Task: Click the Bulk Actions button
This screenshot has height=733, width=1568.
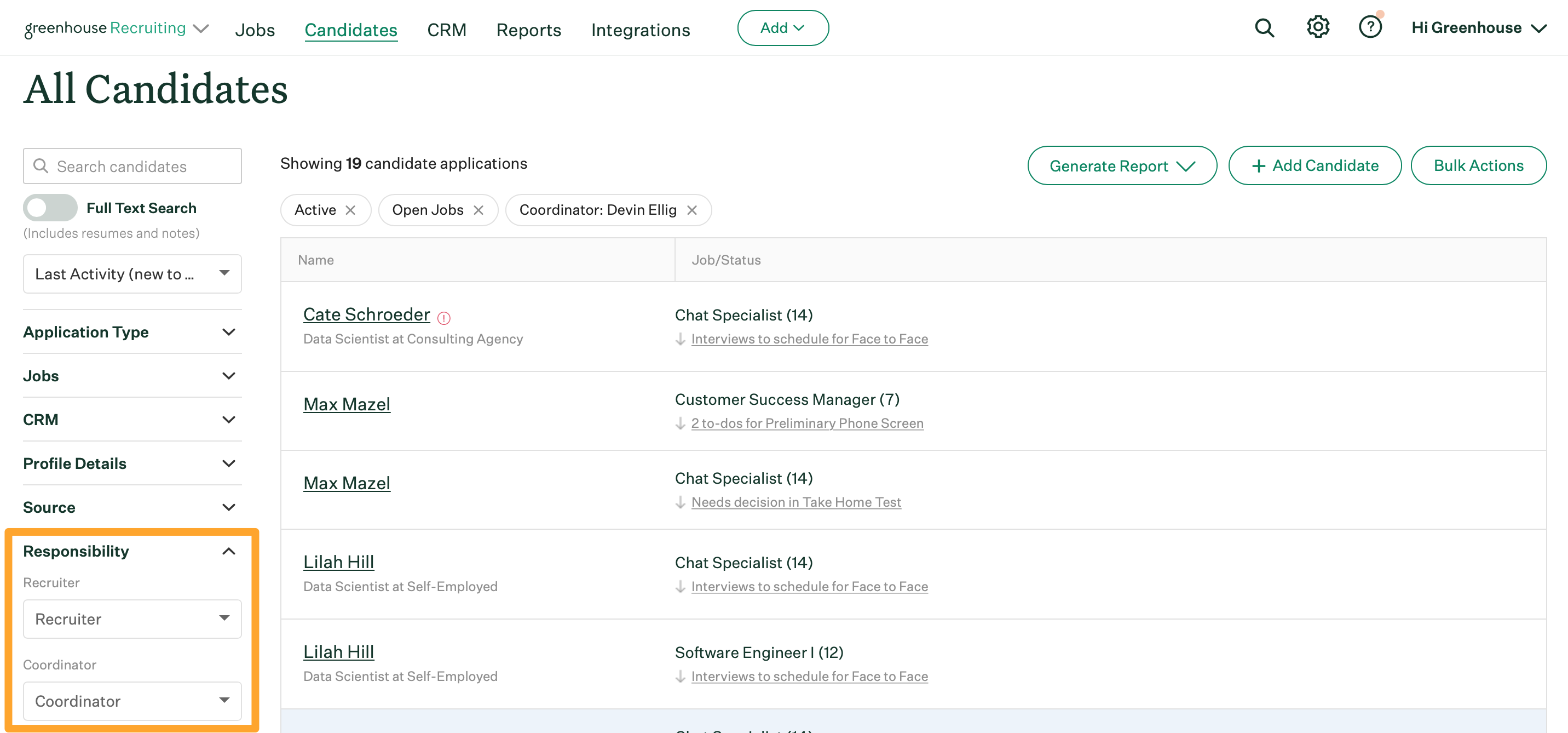Action: tap(1479, 166)
